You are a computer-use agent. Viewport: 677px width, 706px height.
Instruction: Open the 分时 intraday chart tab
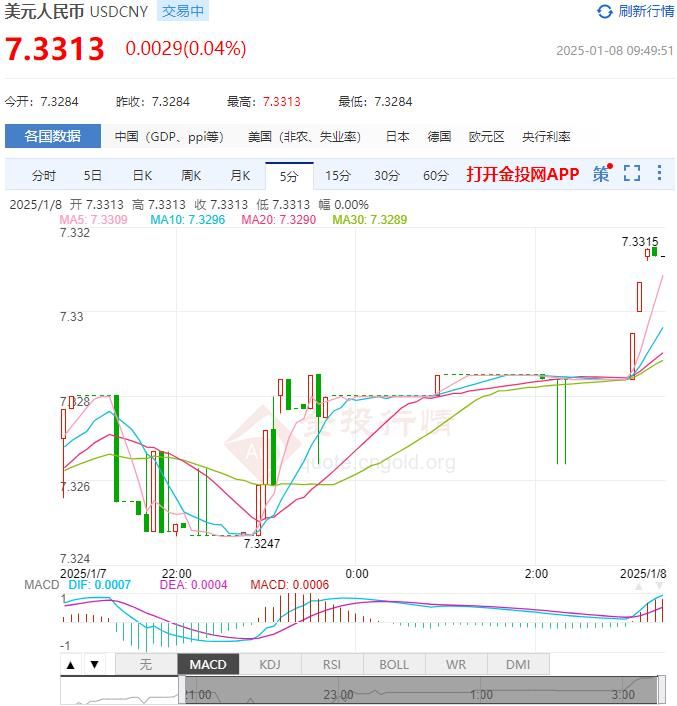(x=44, y=175)
